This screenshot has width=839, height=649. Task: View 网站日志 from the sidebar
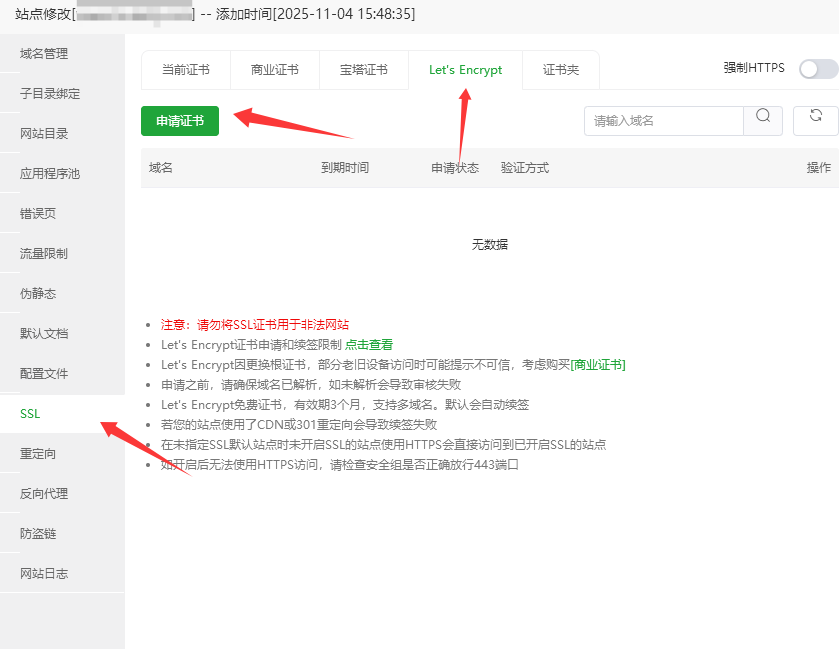44,573
